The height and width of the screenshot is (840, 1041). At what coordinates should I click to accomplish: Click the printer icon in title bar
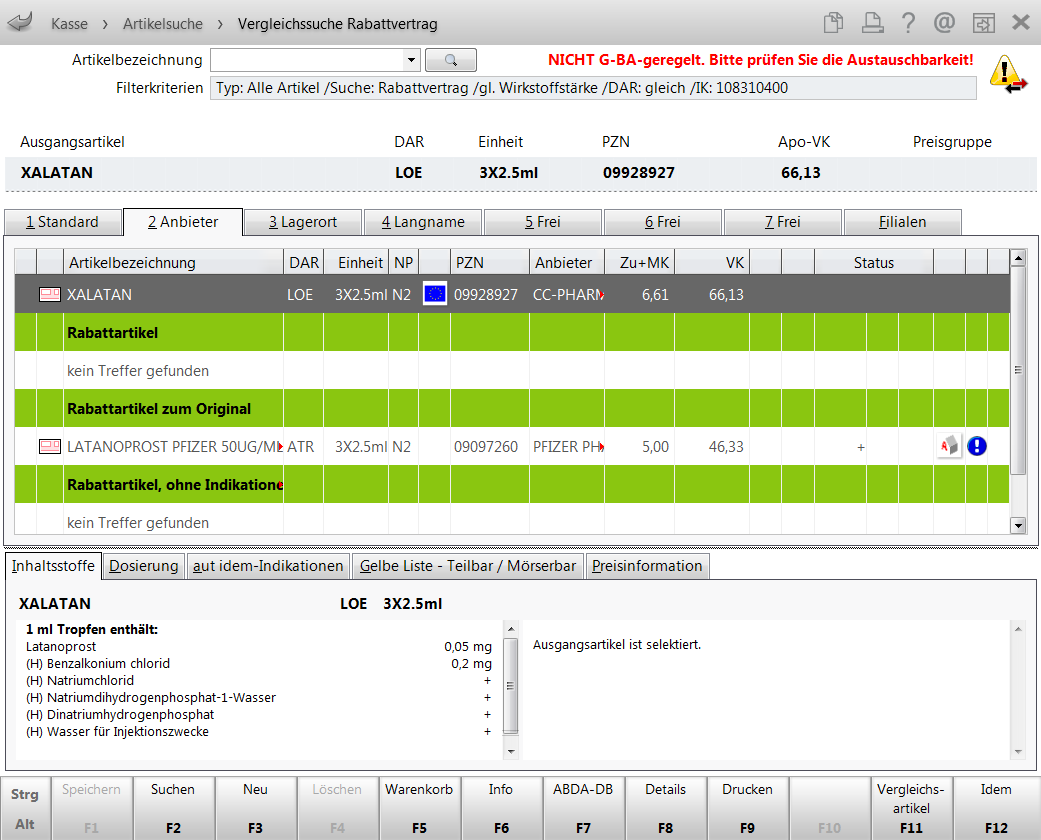pos(872,23)
